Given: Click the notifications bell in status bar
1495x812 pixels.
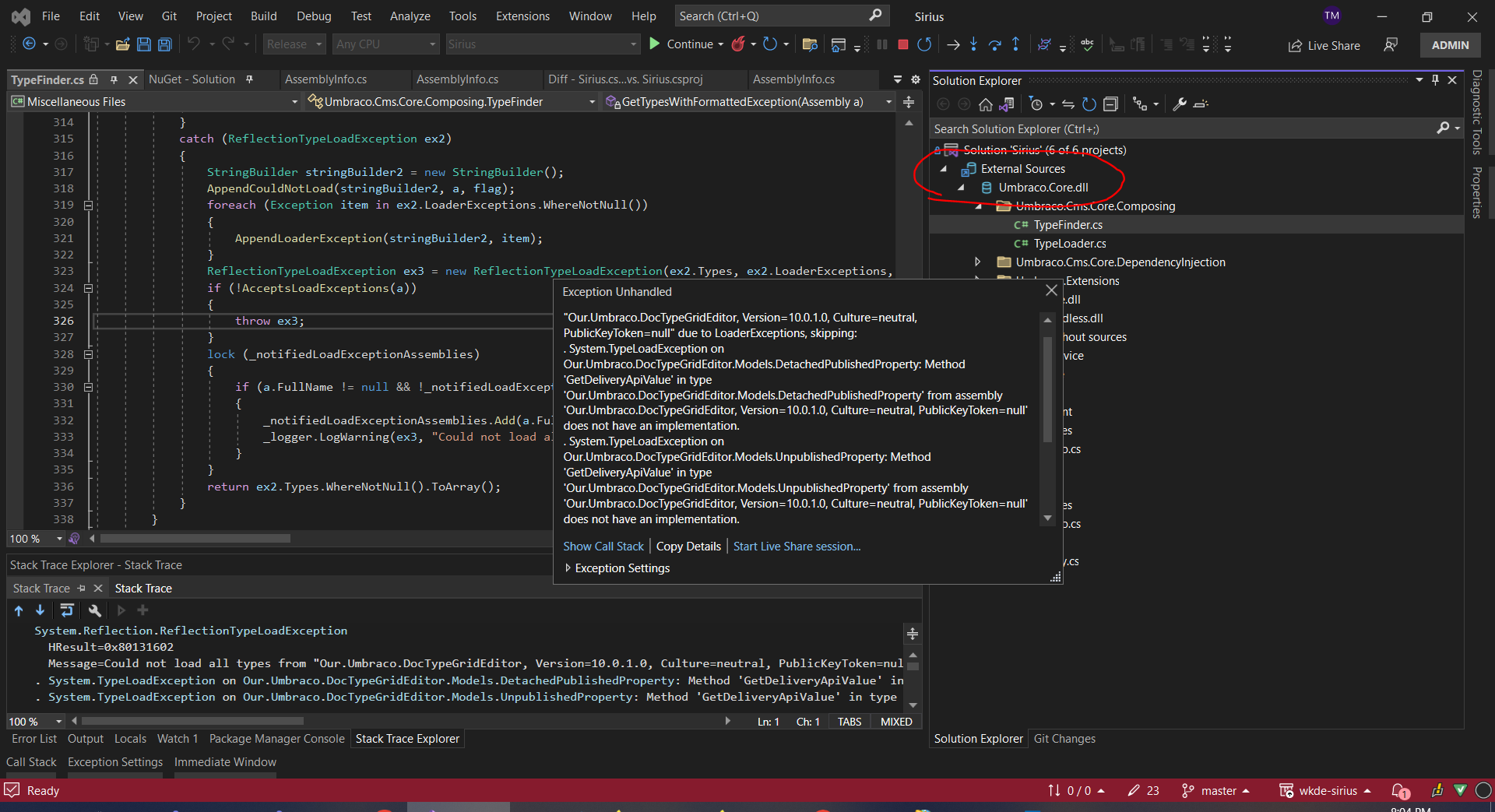Looking at the screenshot, I should (x=1400, y=791).
